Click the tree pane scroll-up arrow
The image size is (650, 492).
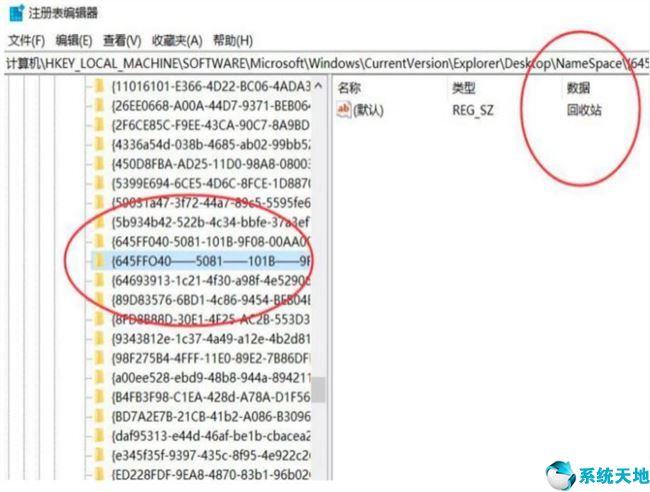click(318, 86)
